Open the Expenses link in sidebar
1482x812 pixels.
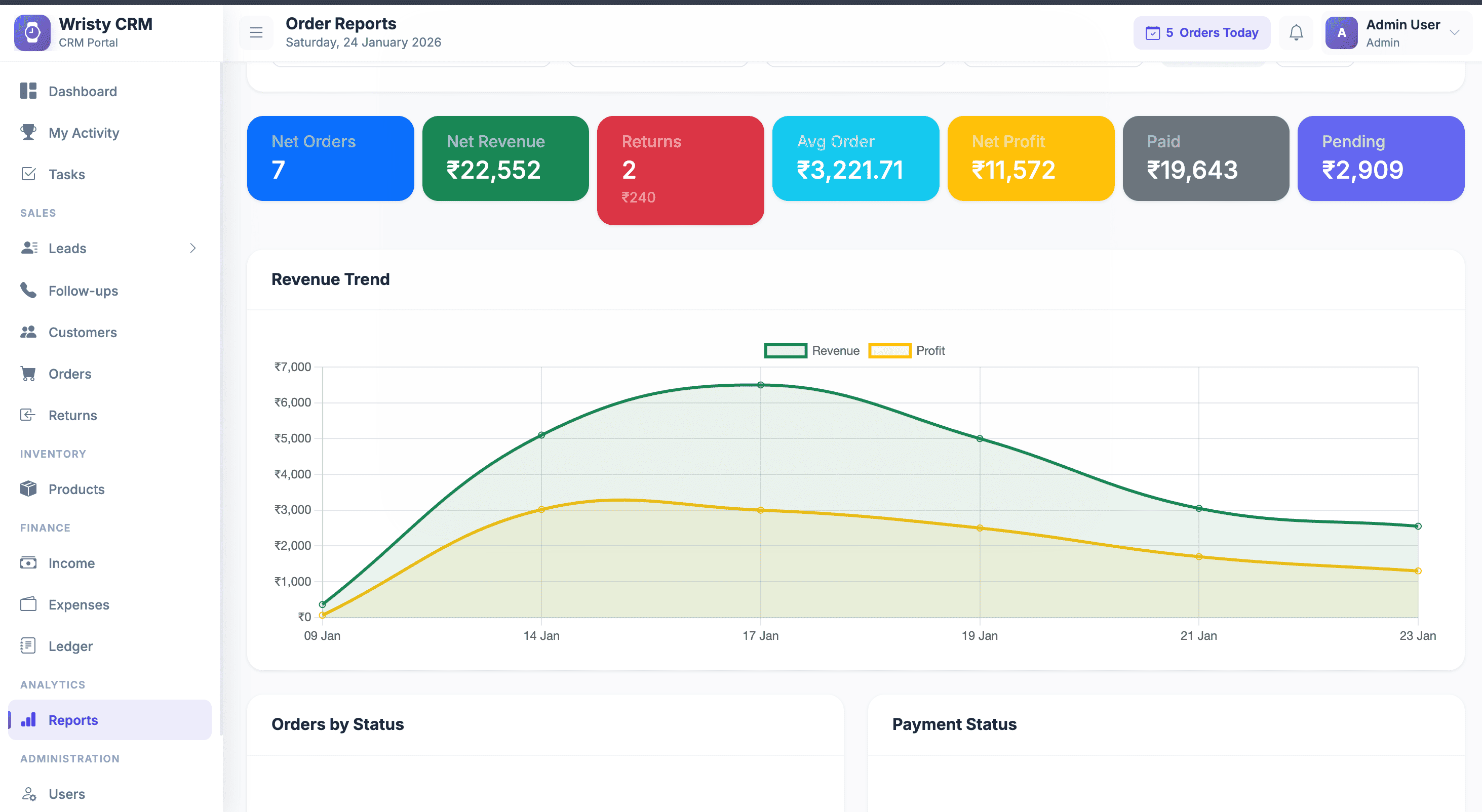point(78,604)
